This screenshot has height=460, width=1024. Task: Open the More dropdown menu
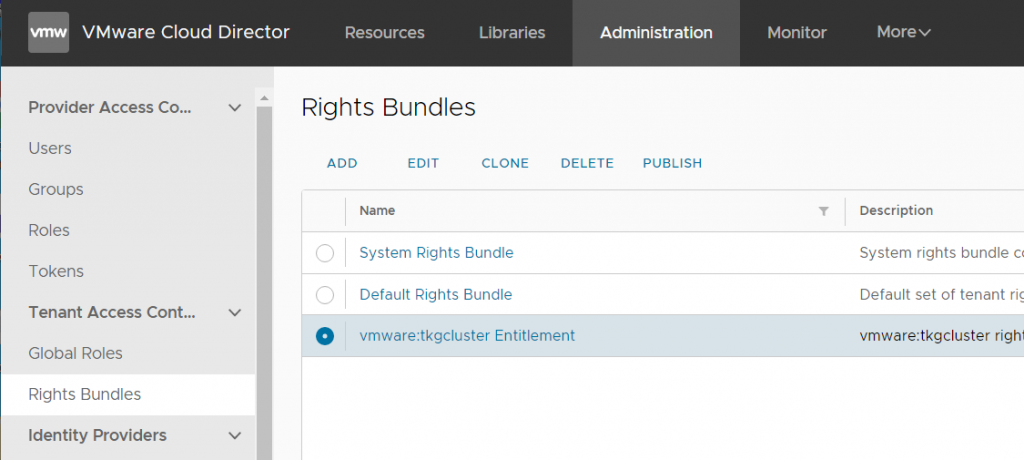pos(904,32)
